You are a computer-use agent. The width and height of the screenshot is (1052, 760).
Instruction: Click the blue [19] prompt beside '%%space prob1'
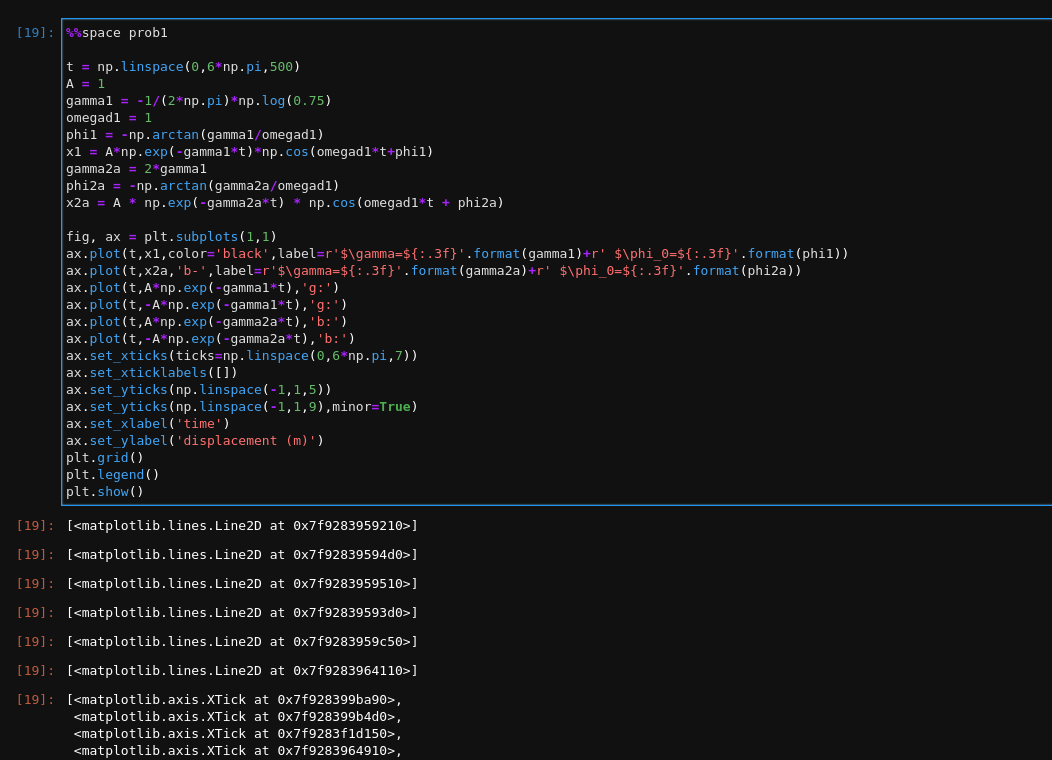(35, 33)
